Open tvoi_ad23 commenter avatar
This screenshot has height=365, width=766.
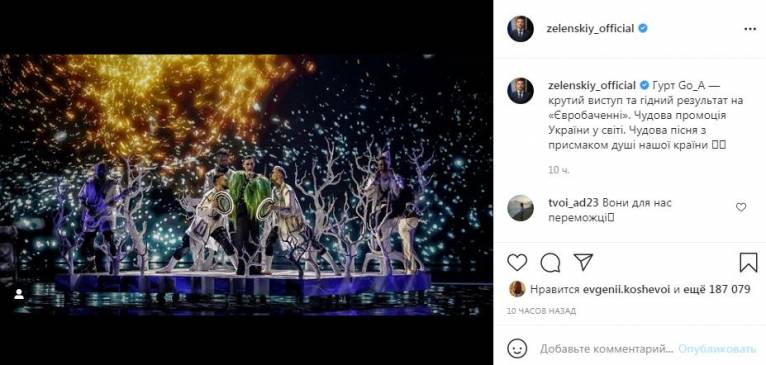click(x=520, y=208)
